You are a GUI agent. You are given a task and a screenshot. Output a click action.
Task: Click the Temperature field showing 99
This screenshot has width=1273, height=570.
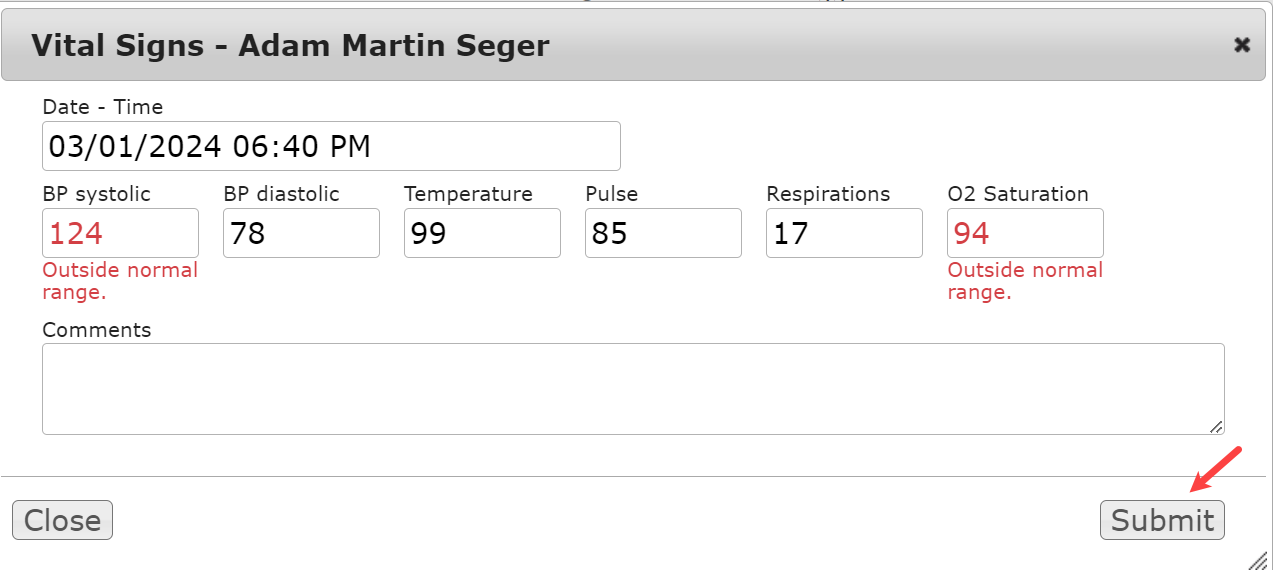click(x=482, y=233)
